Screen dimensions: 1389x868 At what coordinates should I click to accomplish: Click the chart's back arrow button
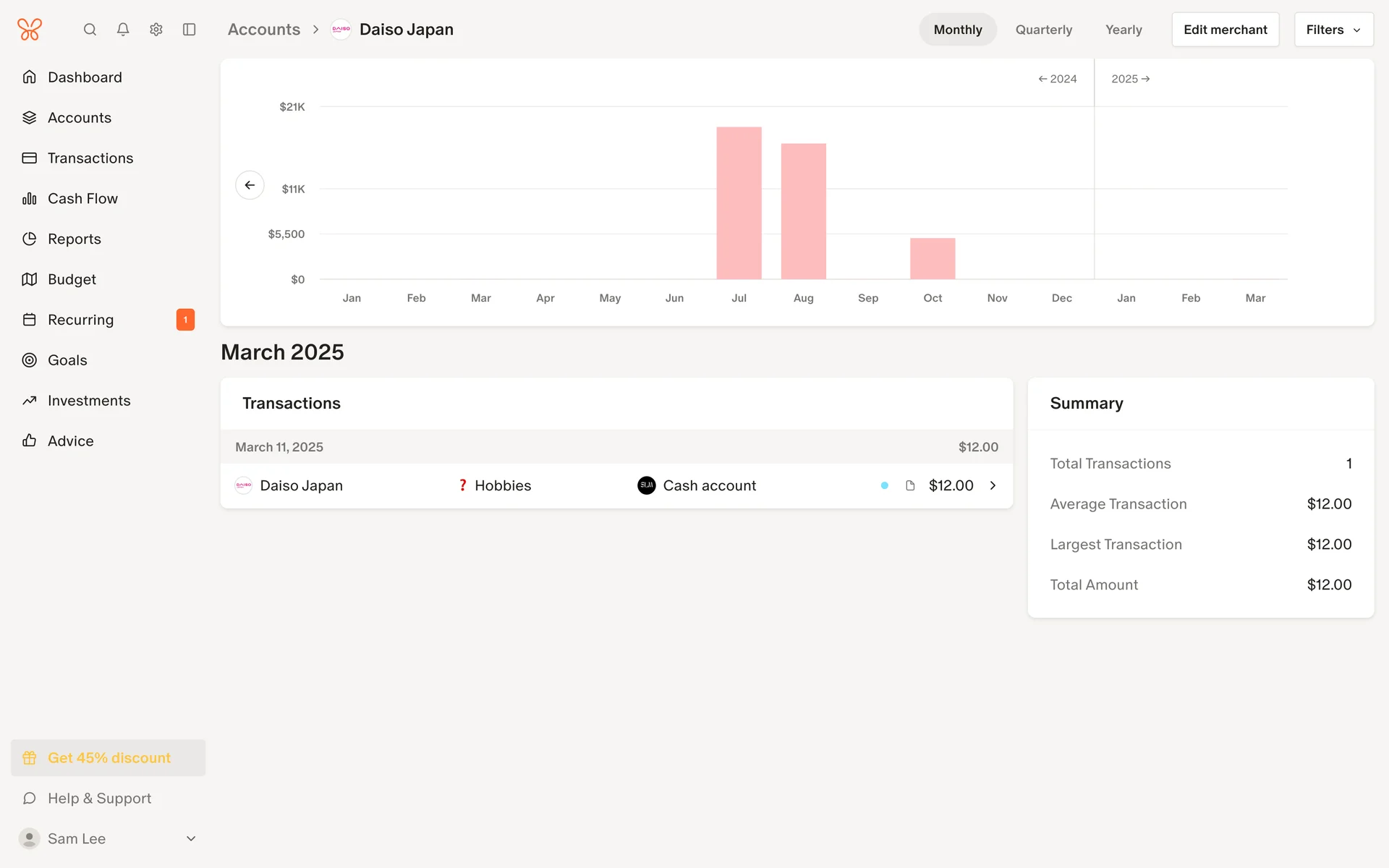coord(250,185)
